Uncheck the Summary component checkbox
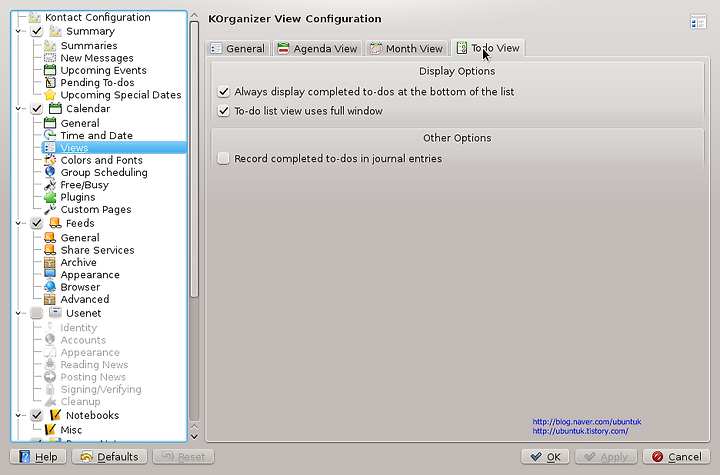 click(36, 31)
